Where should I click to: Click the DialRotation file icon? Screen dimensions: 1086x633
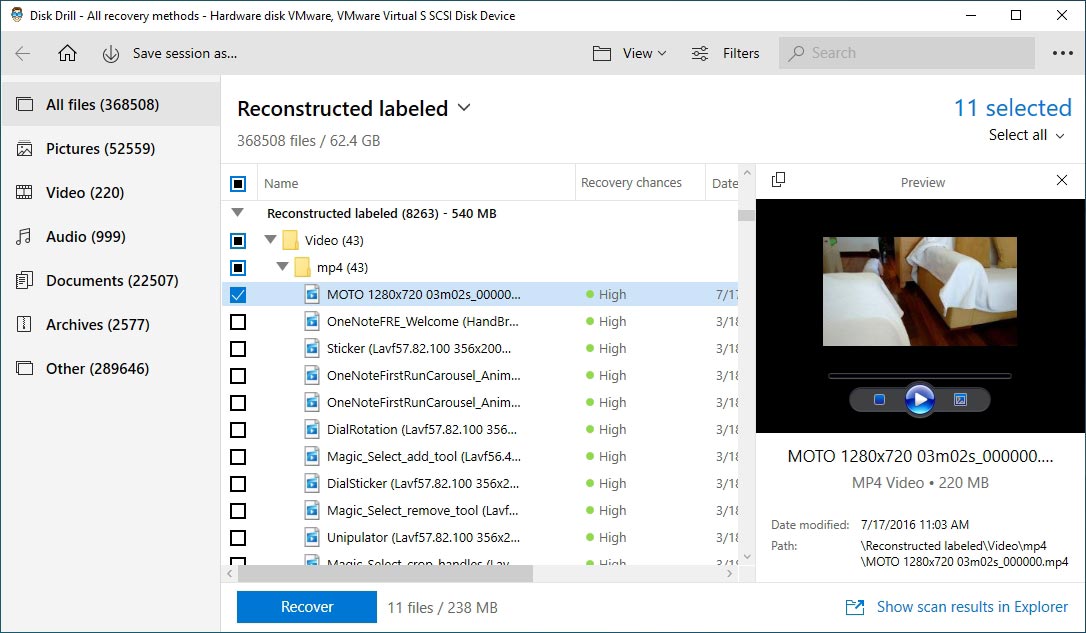tap(312, 429)
